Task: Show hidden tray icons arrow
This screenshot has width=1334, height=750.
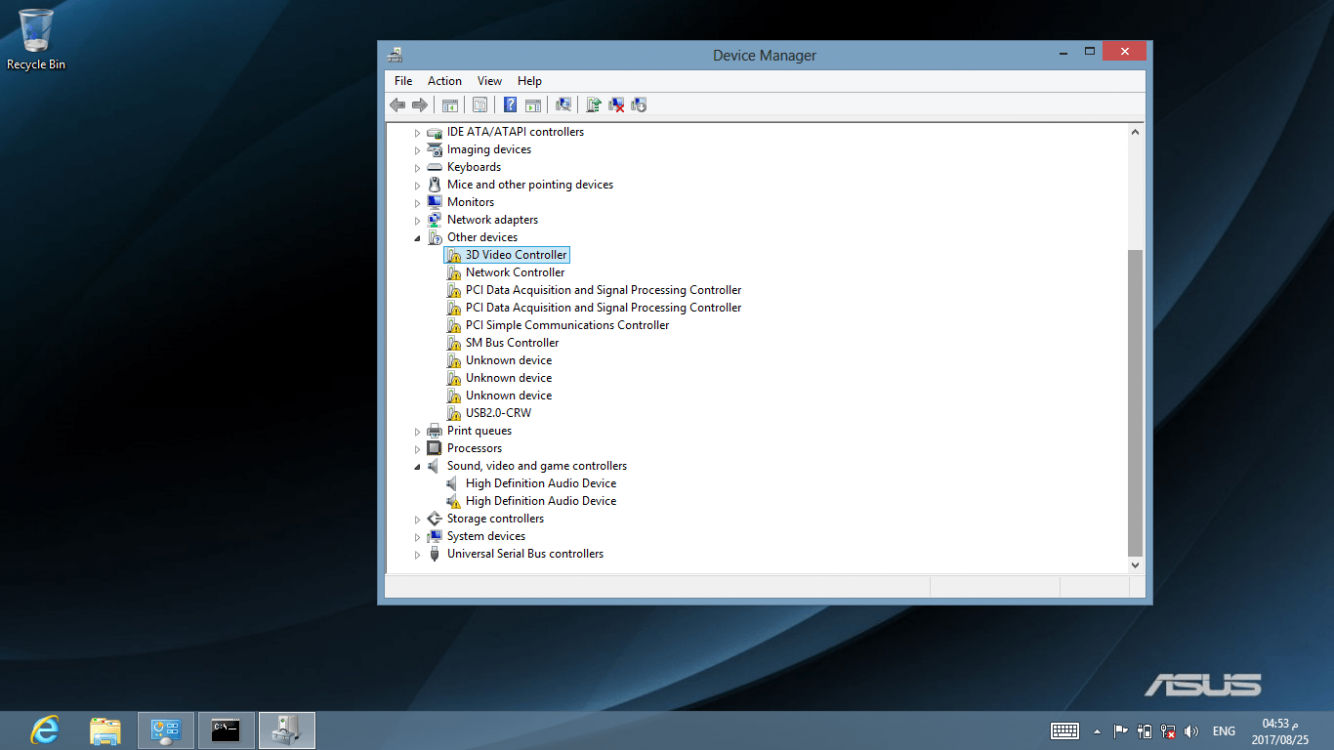Action: point(1097,731)
